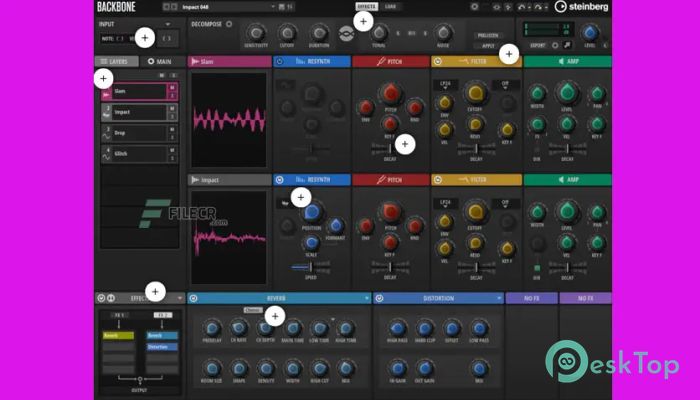Save the Impact 048 preset with the disk icon
The height and width of the screenshot is (400, 700).
282,7
